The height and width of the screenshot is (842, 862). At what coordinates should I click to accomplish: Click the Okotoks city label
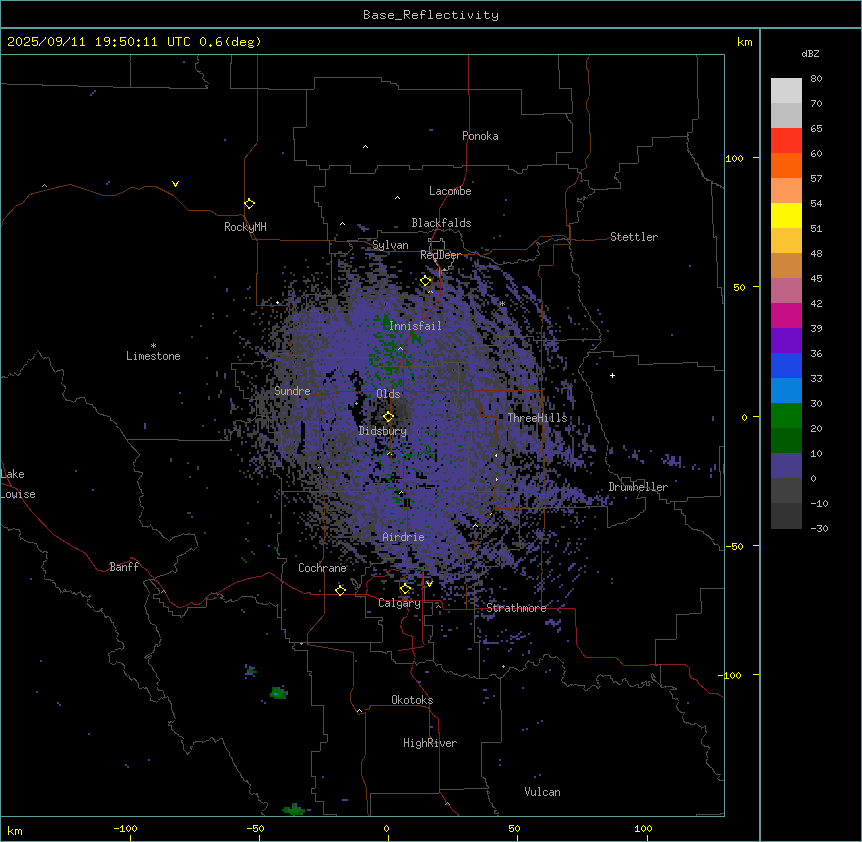click(x=412, y=700)
